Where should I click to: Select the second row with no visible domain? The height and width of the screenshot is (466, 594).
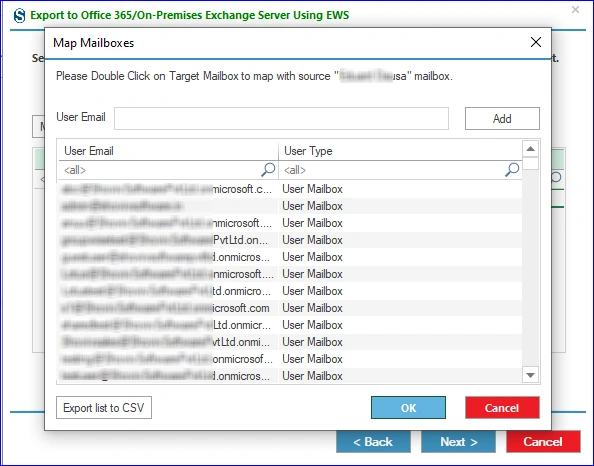coord(290,206)
